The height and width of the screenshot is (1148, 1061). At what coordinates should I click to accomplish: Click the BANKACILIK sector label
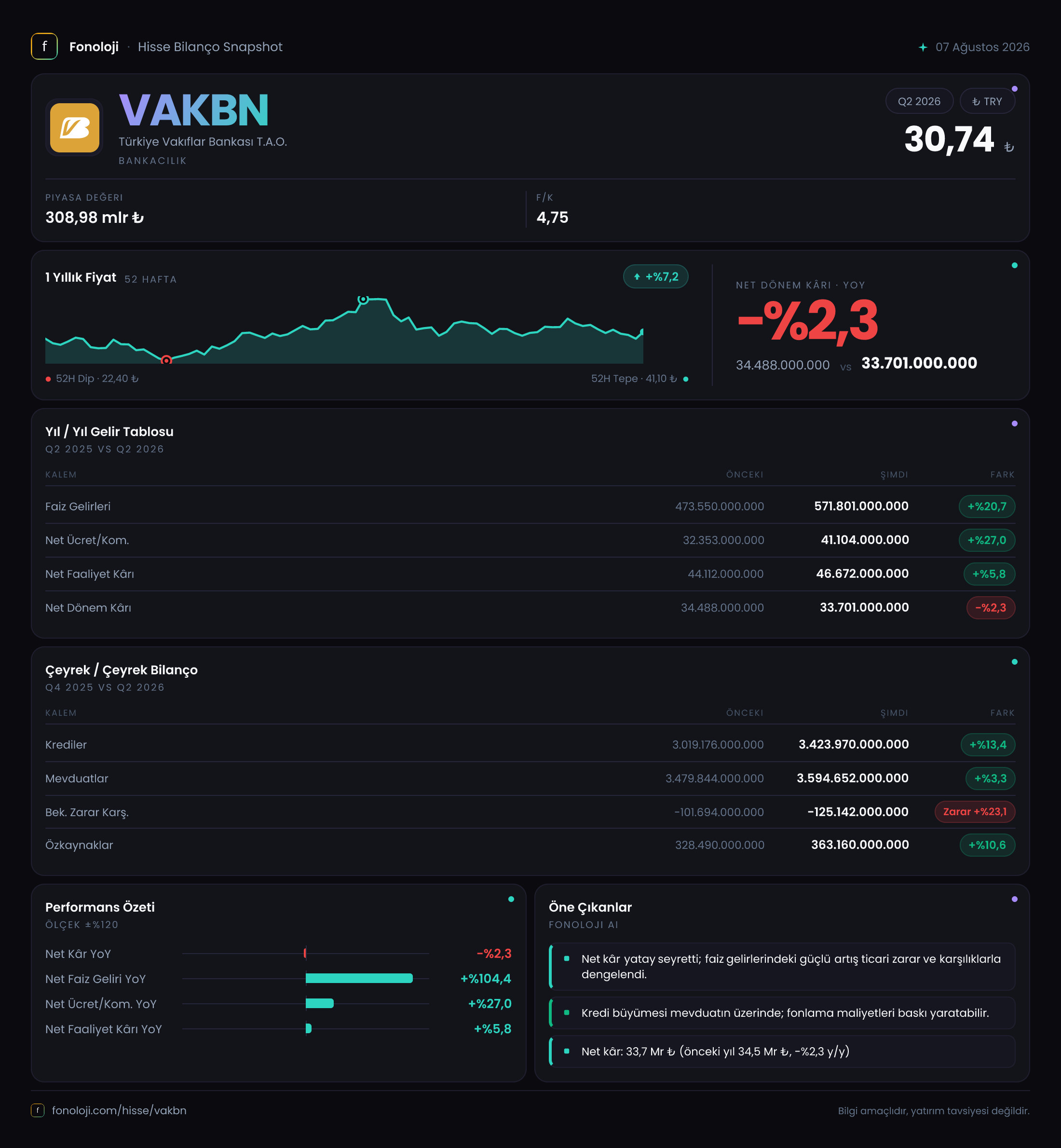pyautogui.click(x=153, y=161)
